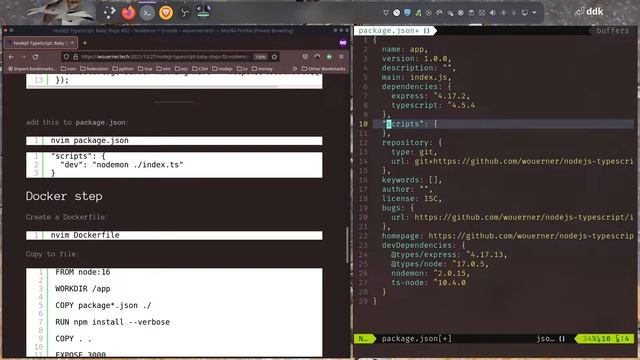
Task: Reload the page in Firefox
Action: 36,57
